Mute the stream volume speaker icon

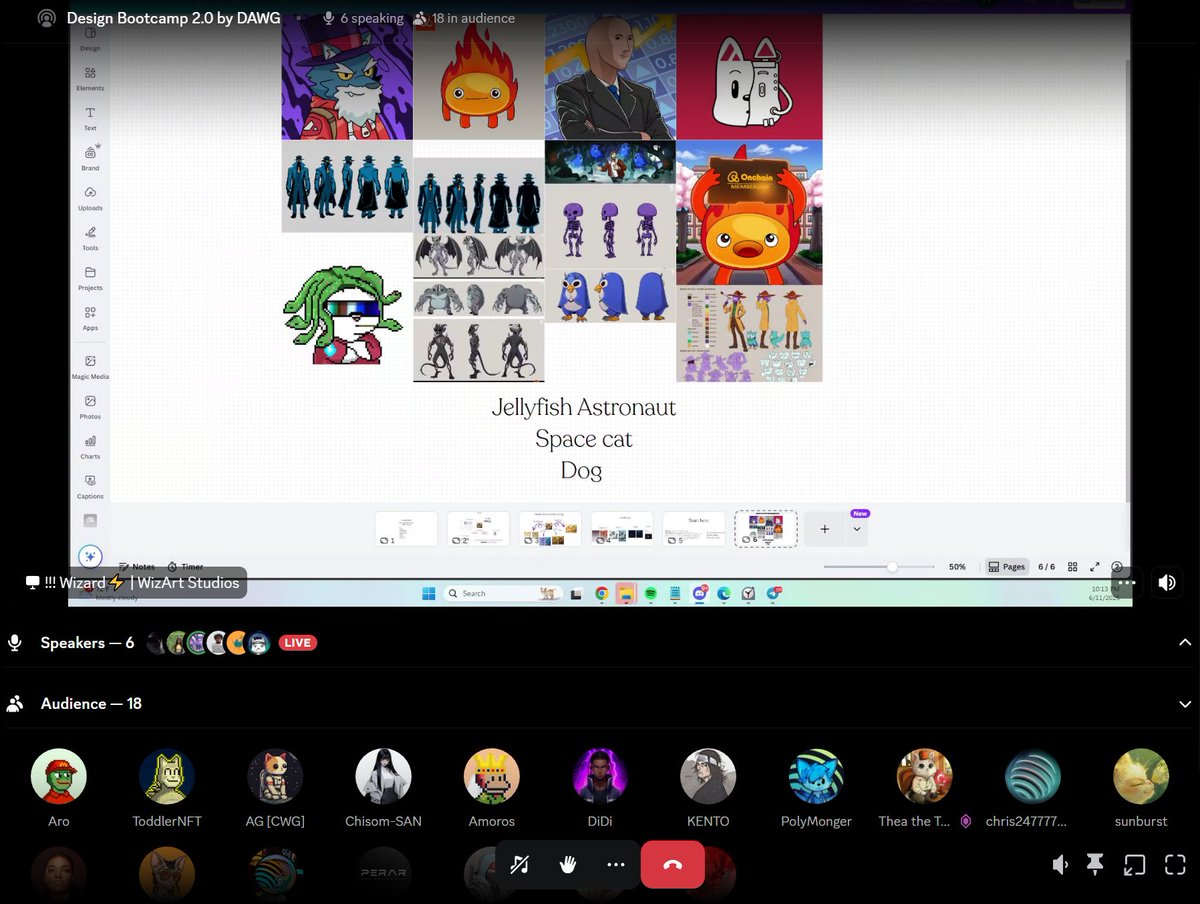coord(1167,582)
